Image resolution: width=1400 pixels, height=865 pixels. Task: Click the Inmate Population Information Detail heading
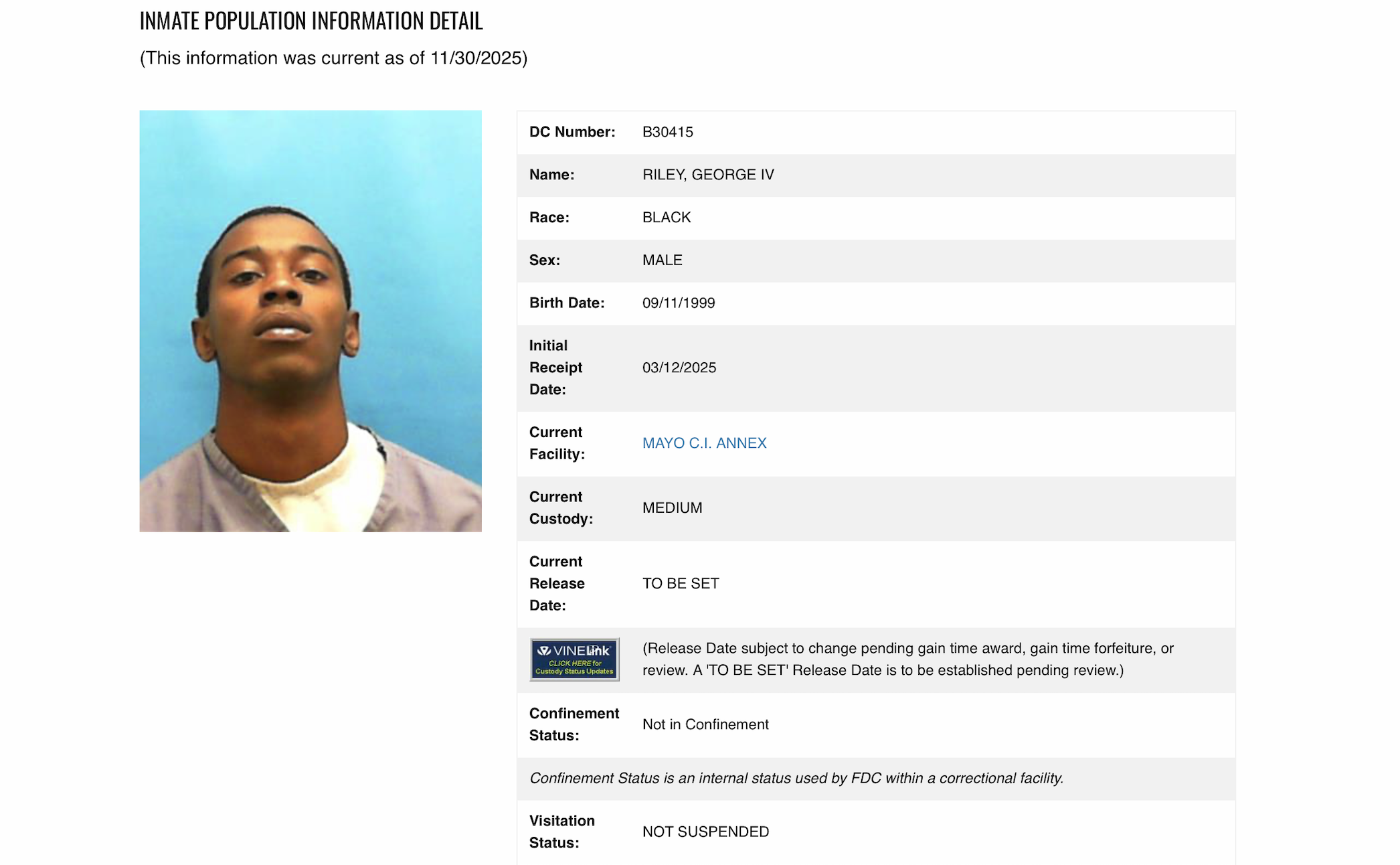[311, 21]
